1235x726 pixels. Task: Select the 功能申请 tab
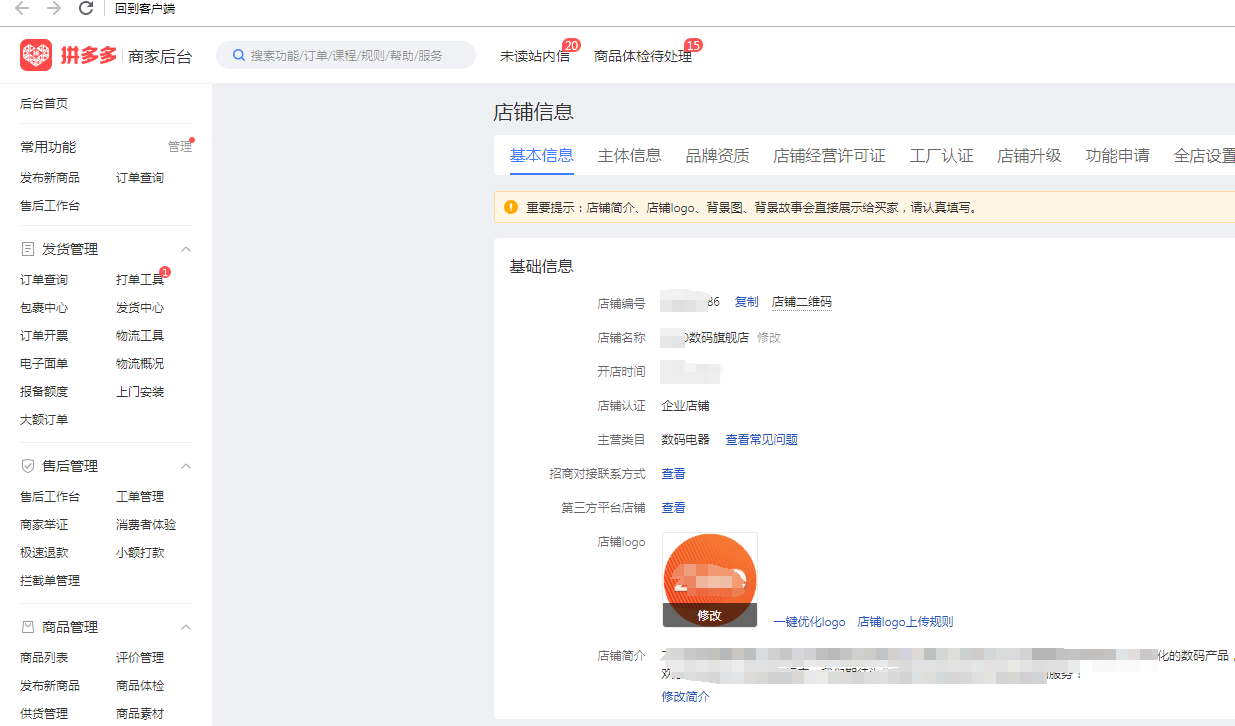1118,155
